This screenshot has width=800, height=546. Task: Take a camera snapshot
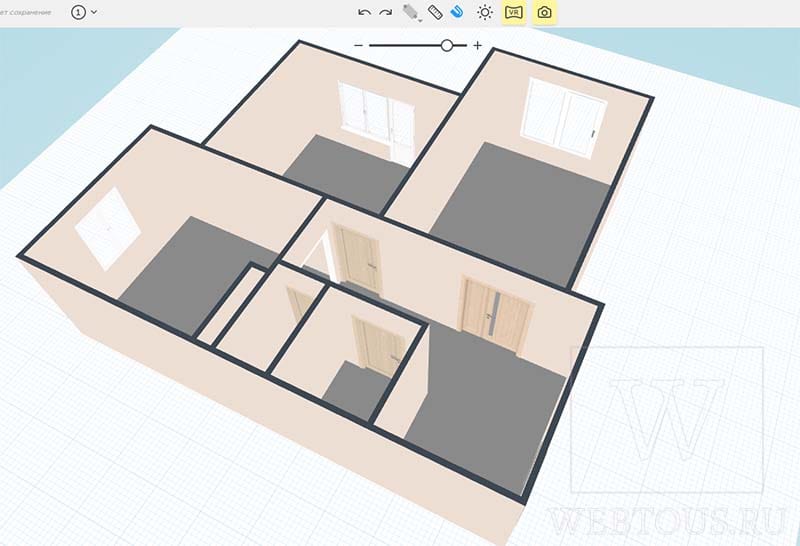pyautogui.click(x=544, y=12)
